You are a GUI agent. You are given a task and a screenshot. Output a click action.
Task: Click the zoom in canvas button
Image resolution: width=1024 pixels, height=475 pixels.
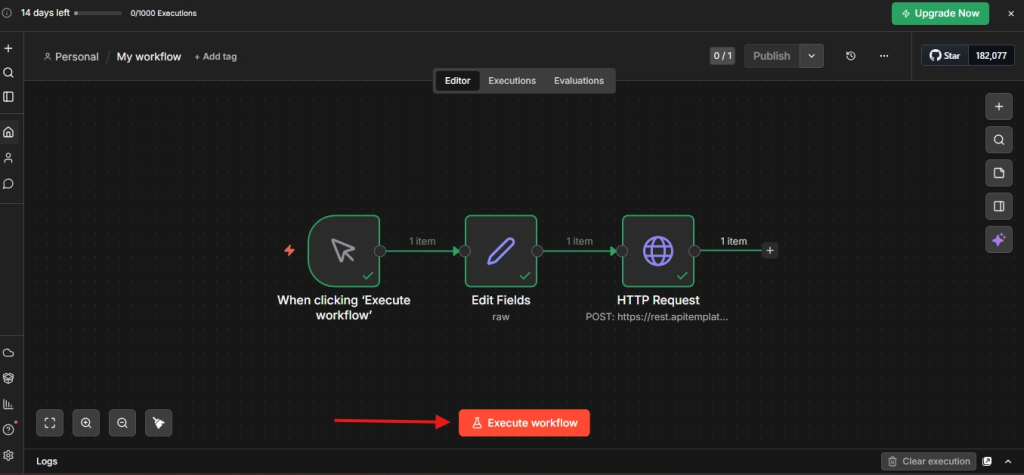click(87, 423)
